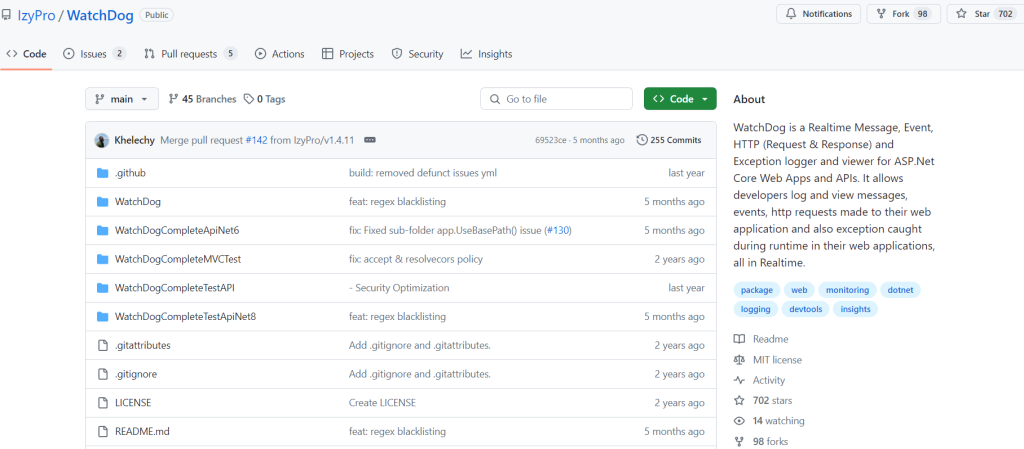Screen dimensions: 1024x449
Task: Open the Projects tab
Action: tap(348, 54)
